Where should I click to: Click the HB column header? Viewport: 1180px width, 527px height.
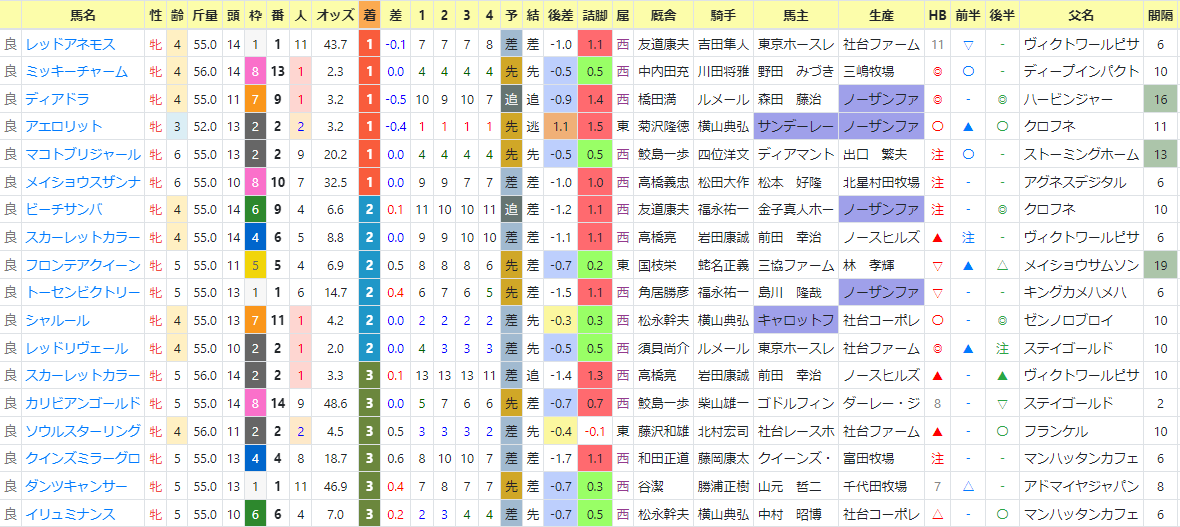point(937,14)
